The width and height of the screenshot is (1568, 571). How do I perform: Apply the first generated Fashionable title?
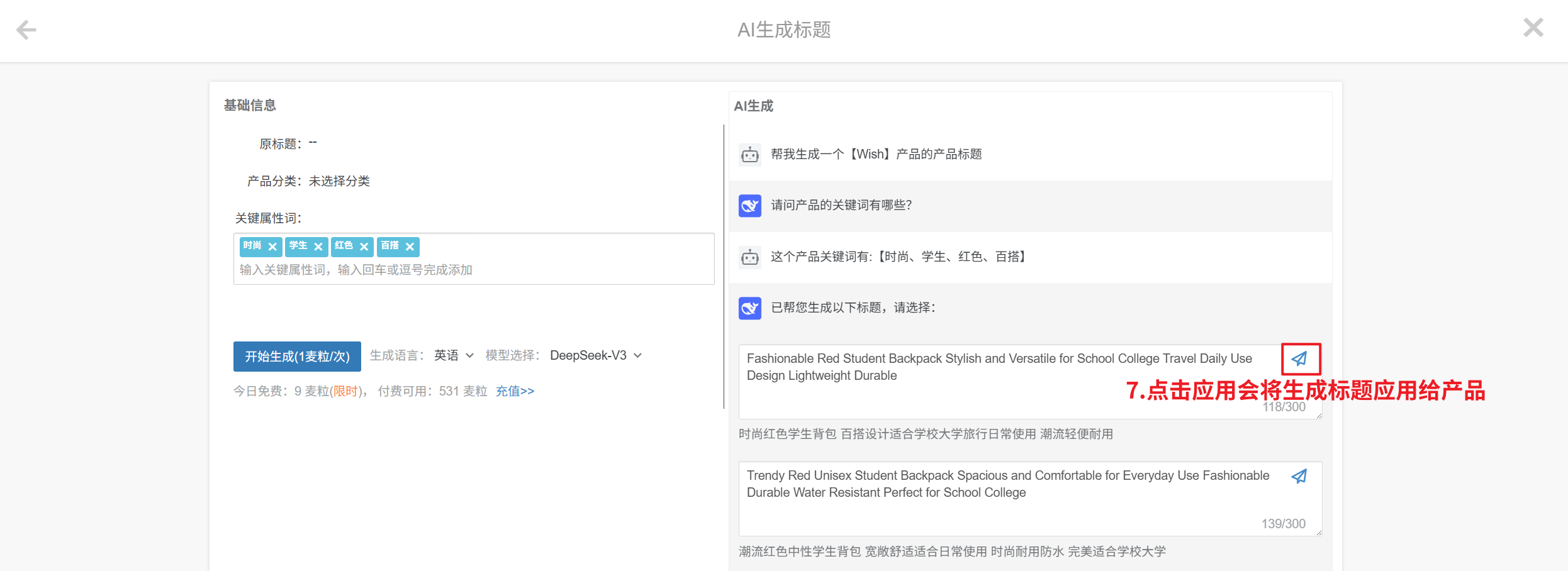click(1299, 358)
